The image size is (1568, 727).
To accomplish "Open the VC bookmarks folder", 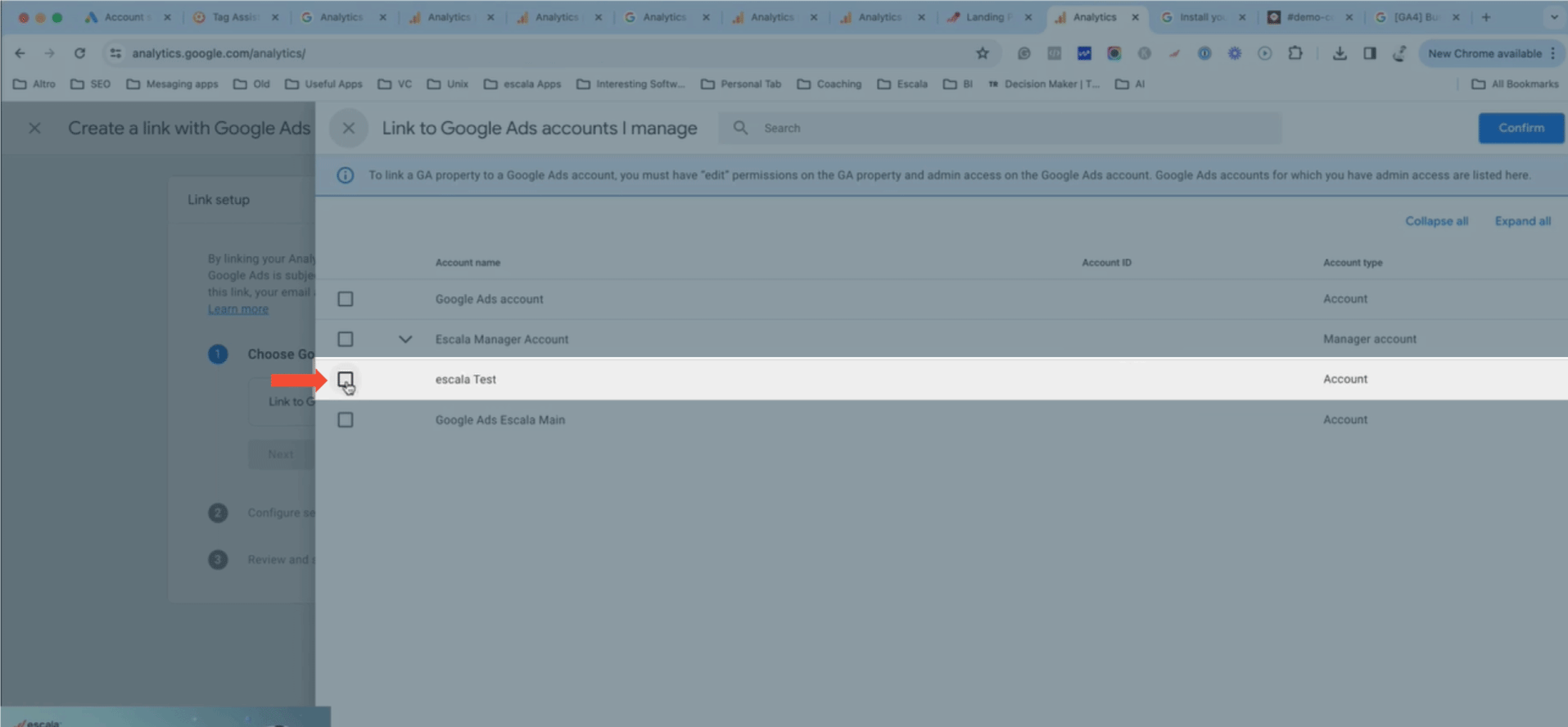I will coord(395,84).
